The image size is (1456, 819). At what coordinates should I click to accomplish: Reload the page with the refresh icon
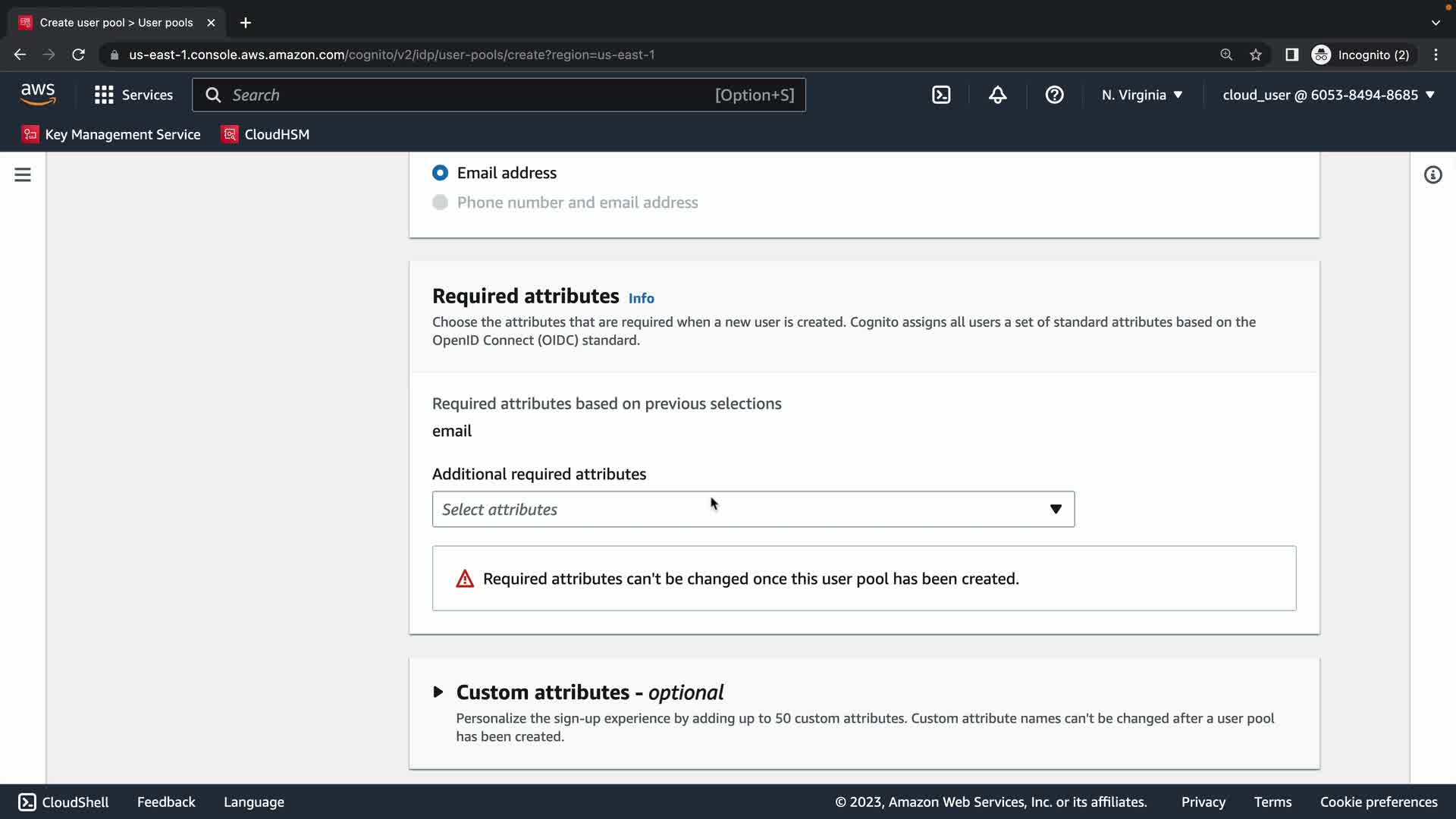[78, 55]
